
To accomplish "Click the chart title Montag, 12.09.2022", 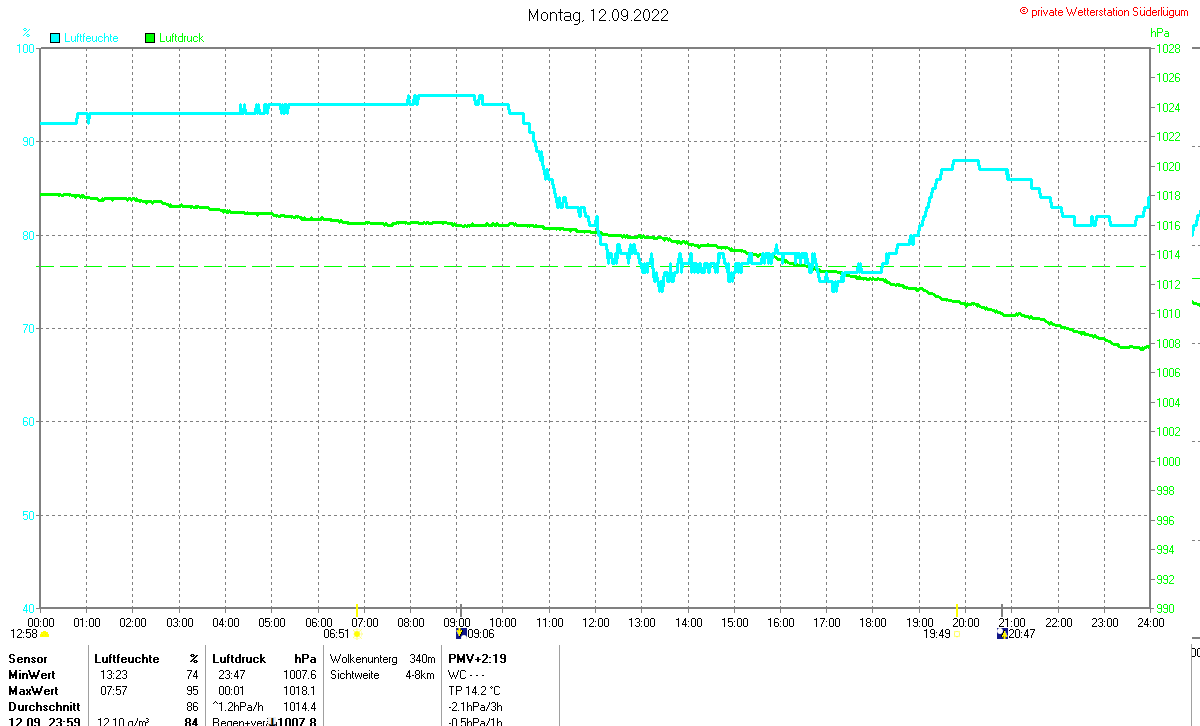I will click(598, 15).
